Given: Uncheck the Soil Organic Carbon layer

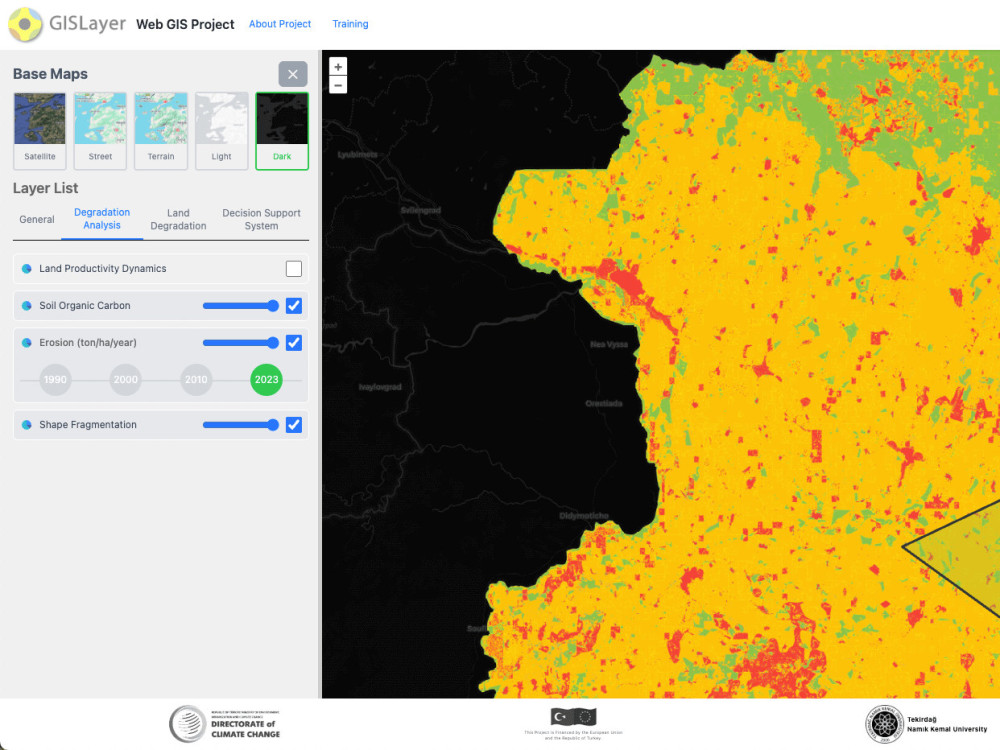Looking at the screenshot, I should pos(294,305).
